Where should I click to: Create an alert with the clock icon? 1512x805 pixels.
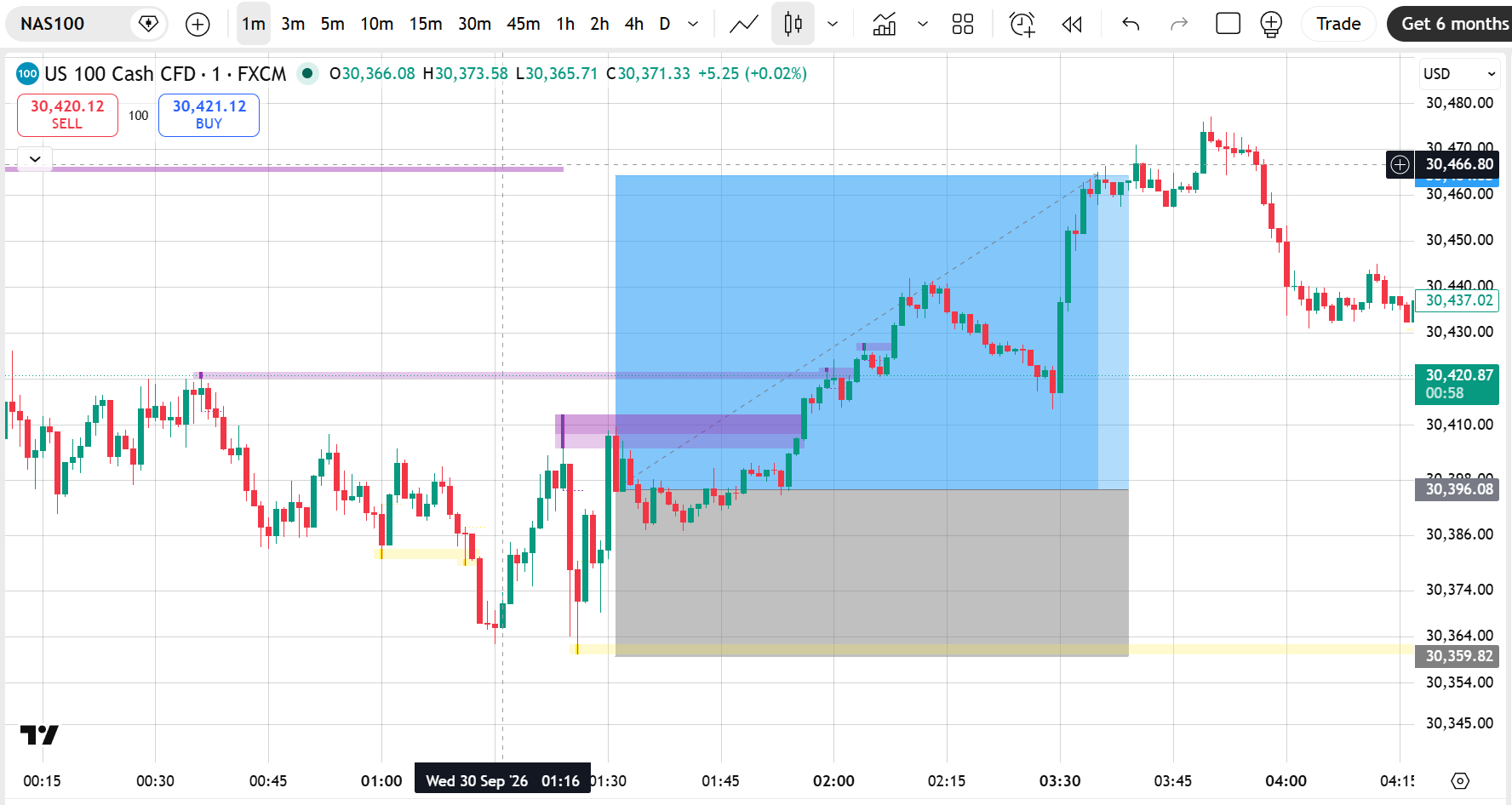(x=1022, y=24)
